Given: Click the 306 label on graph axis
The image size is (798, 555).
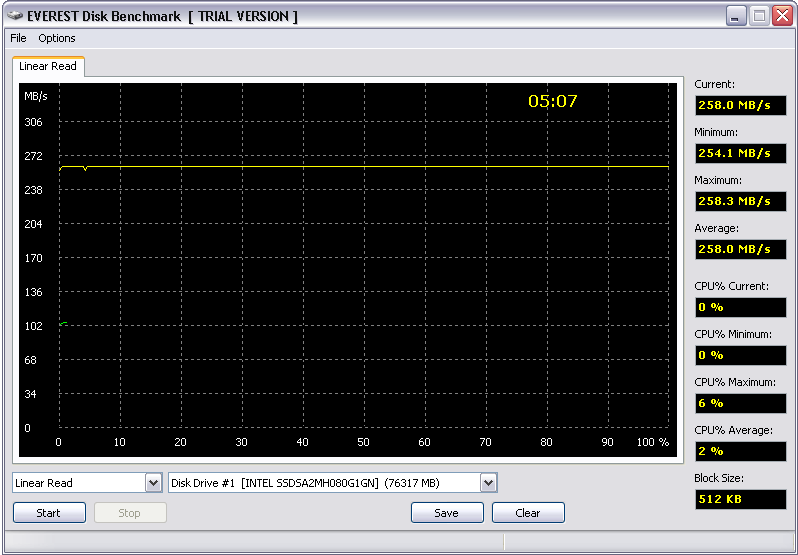Looking at the screenshot, I should [34, 122].
